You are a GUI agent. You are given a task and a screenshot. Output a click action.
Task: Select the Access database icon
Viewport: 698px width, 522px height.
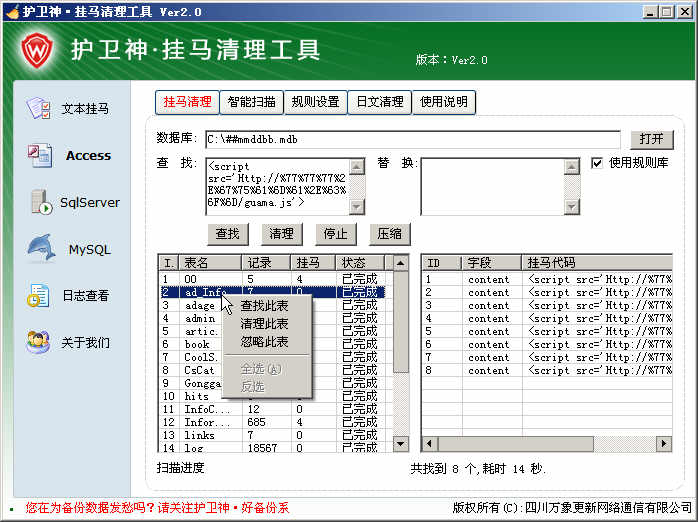pos(40,155)
